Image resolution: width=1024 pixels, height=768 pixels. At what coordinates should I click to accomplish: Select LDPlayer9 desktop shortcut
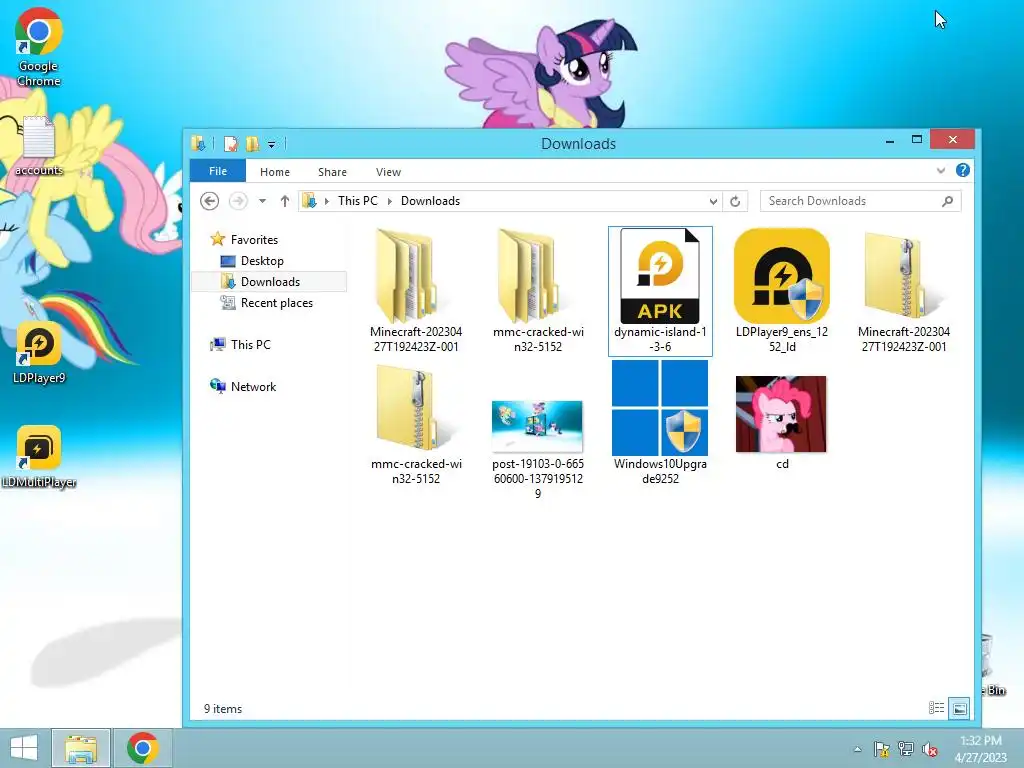pyautogui.click(x=39, y=353)
